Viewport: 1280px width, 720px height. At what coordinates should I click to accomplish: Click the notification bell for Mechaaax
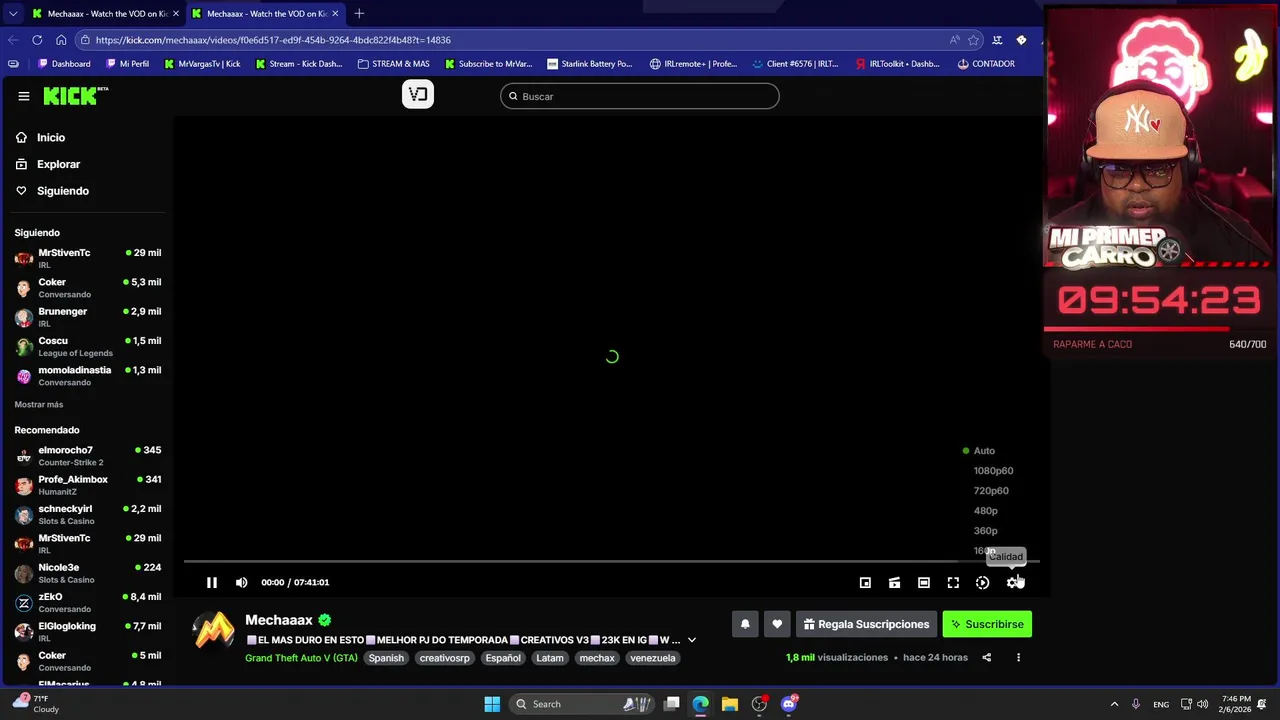[745, 624]
